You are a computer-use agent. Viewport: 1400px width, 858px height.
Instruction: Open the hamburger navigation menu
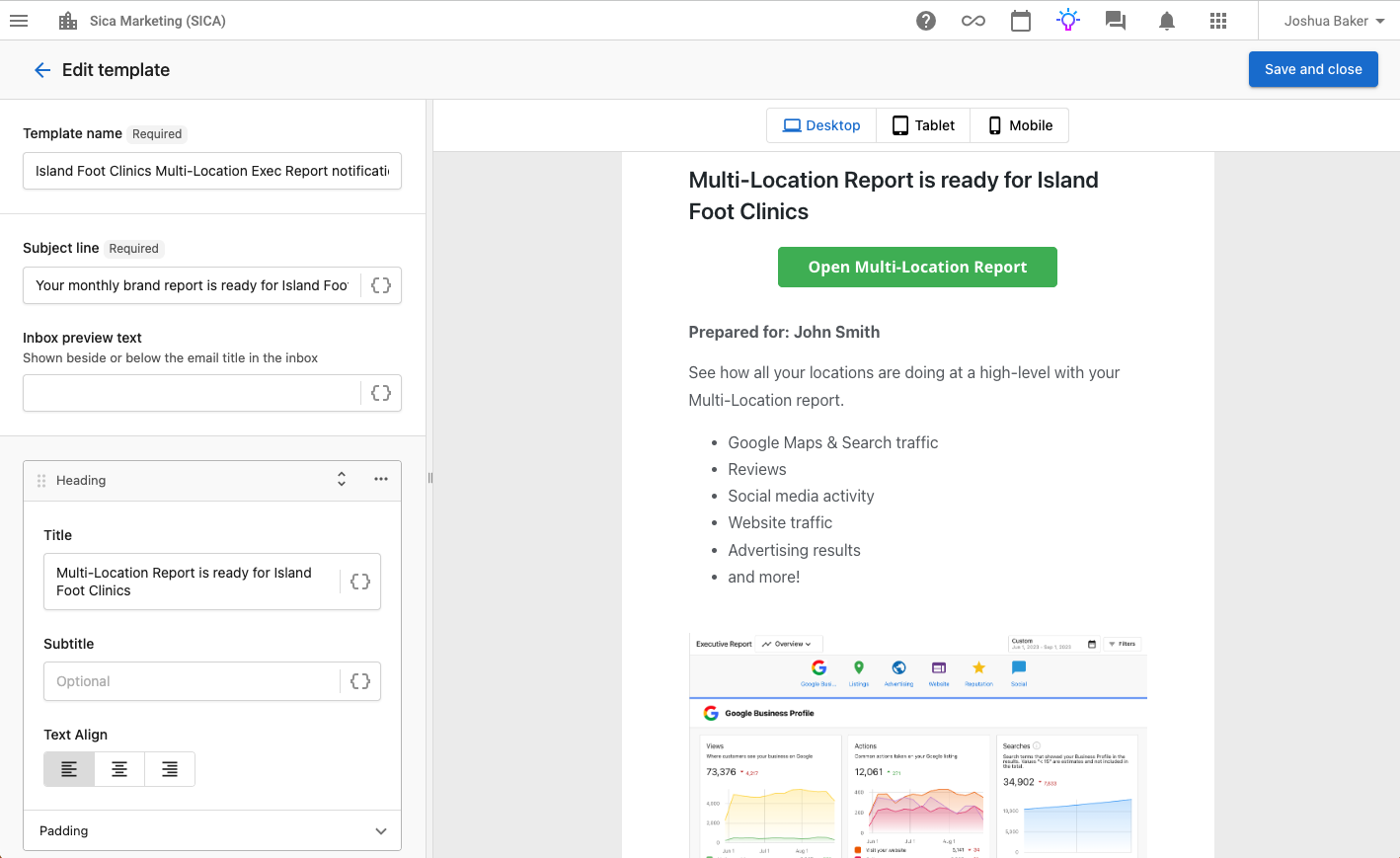pyautogui.click(x=19, y=21)
